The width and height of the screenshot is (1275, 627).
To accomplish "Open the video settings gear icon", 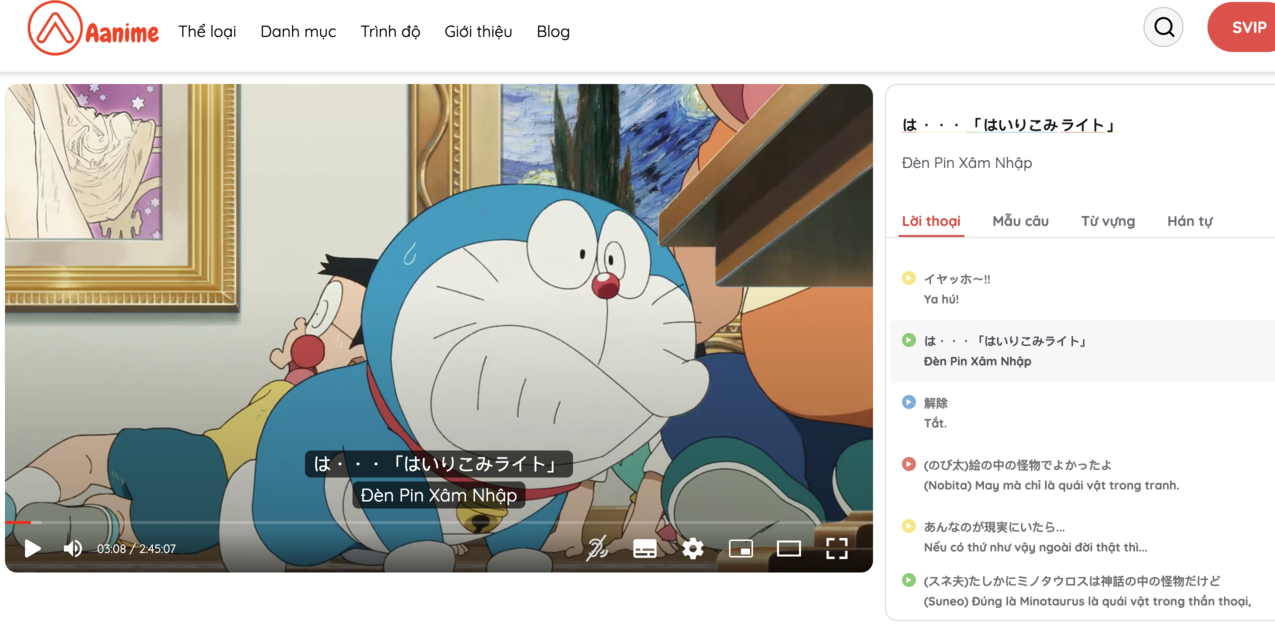I will 693,548.
